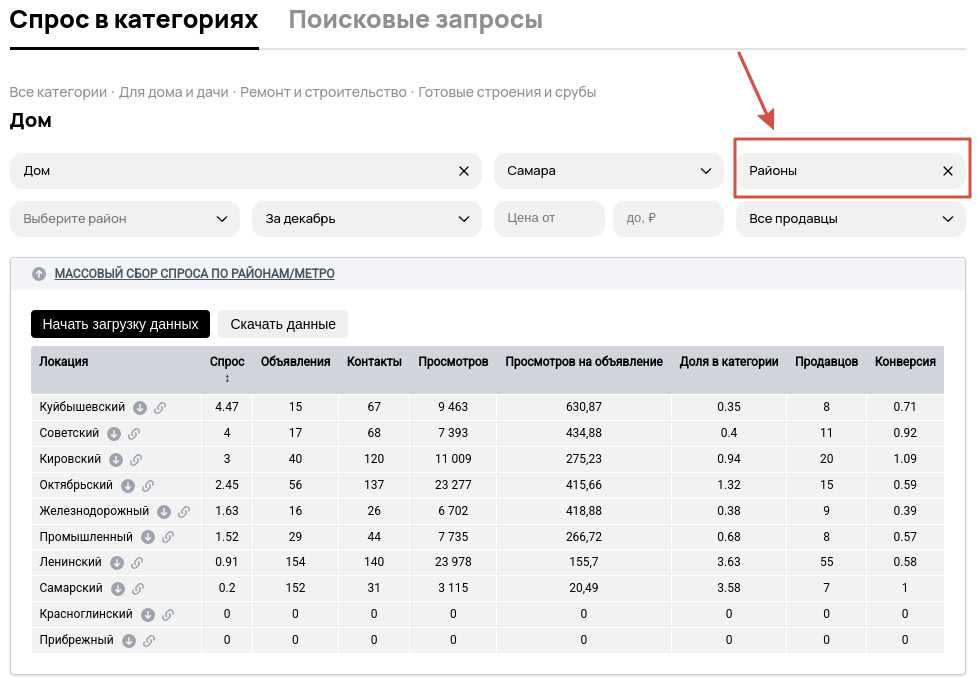977x678 pixels.
Task: Select the Спрос в категориях tab
Action: pos(134,20)
